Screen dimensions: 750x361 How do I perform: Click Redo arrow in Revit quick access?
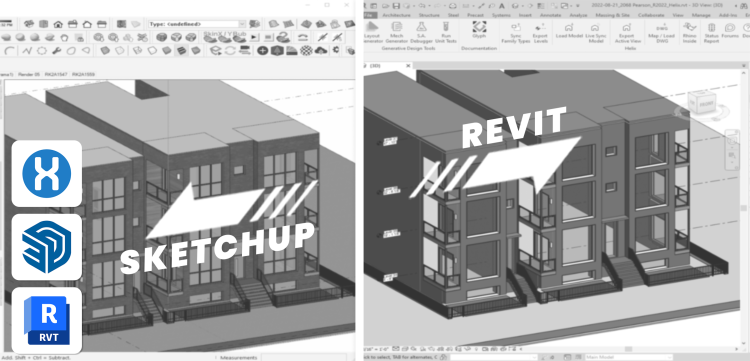tap(436, 6)
